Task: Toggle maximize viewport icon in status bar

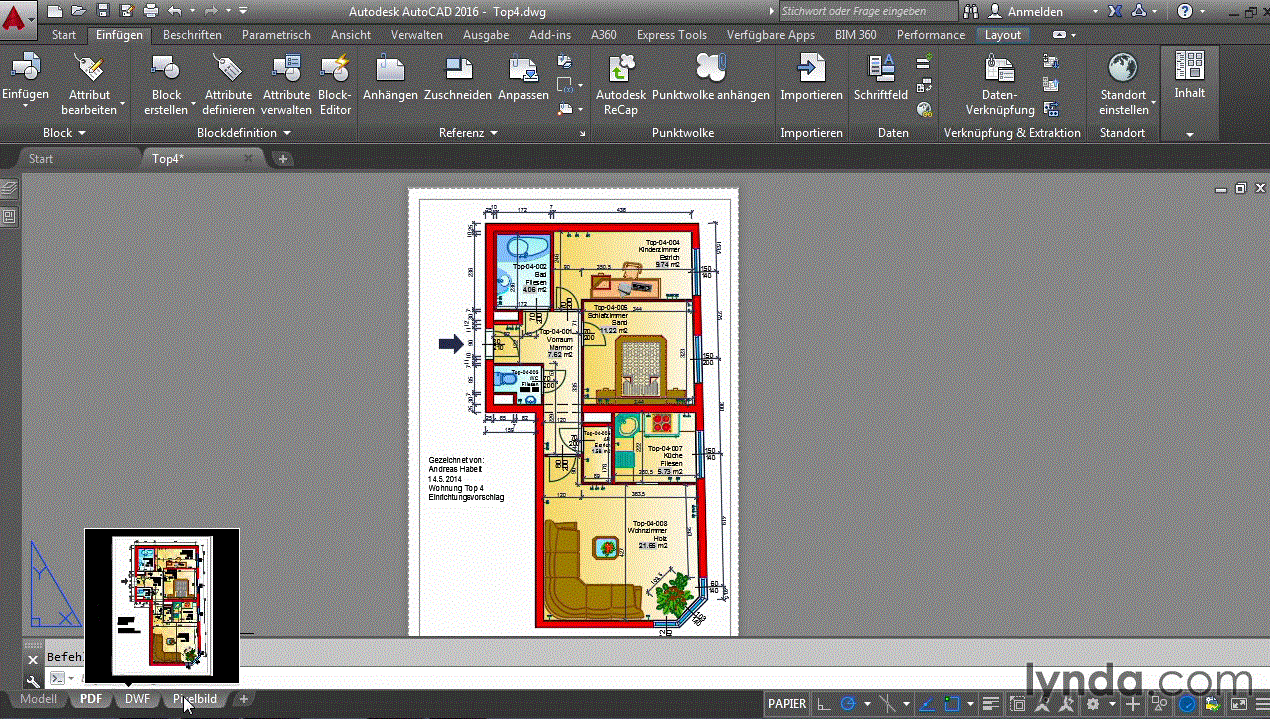Action: [x=1017, y=704]
